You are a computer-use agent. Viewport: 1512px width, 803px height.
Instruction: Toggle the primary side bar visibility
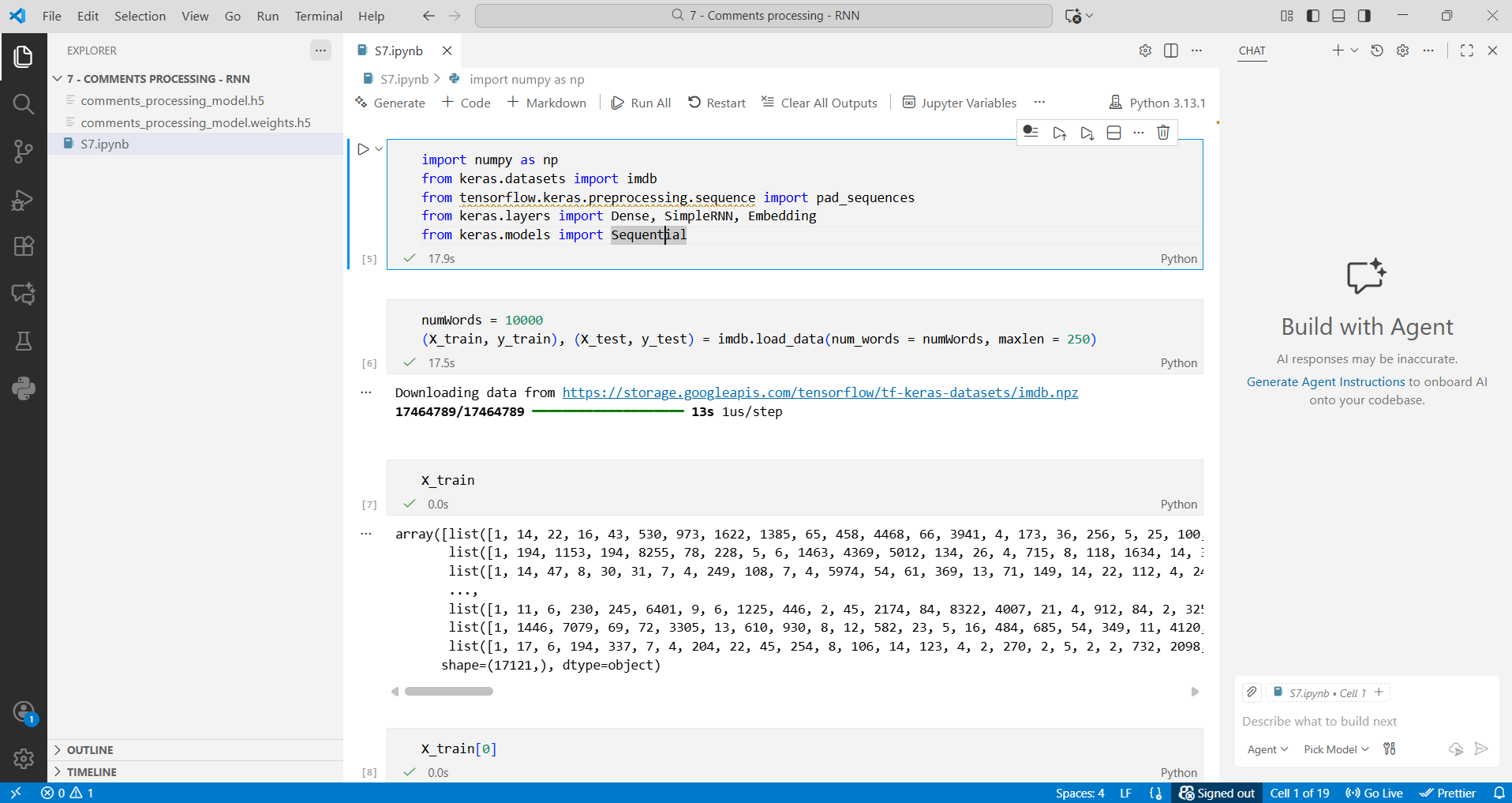[x=1313, y=16]
